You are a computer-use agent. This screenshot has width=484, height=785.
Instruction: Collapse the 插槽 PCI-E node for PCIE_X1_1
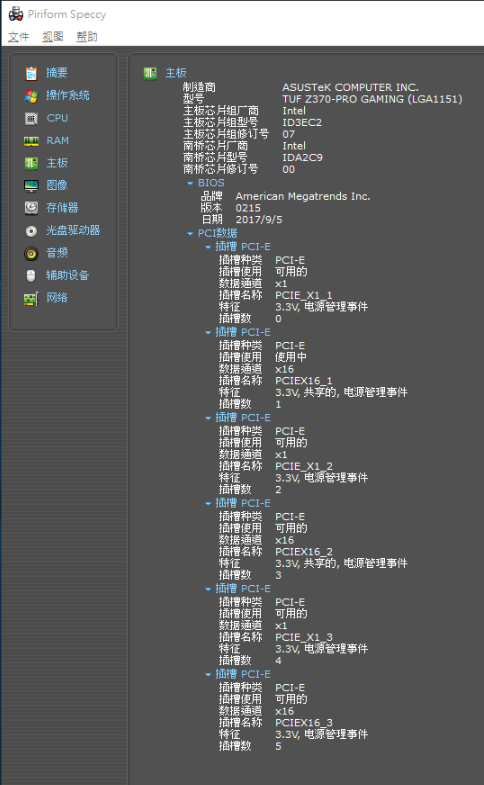coord(208,247)
